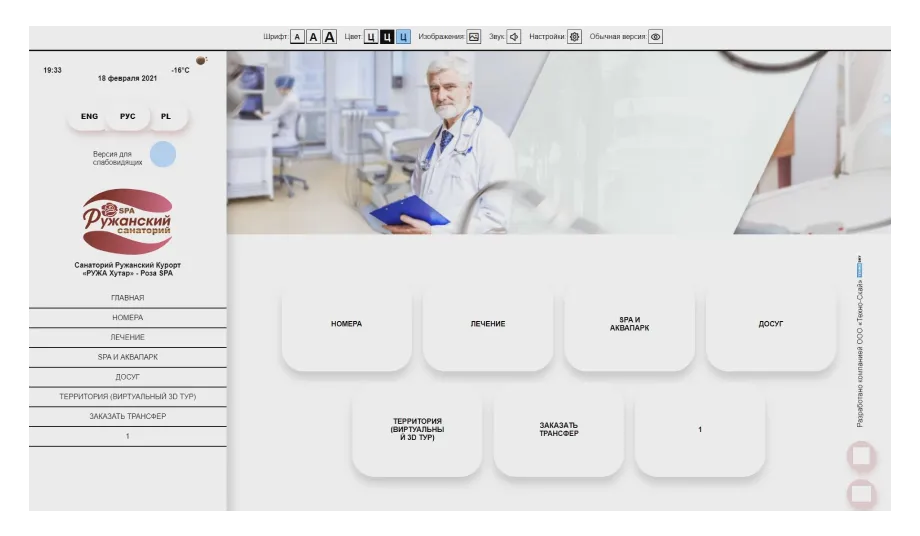Toggle the visually impaired version blue circle
The image size is (920, 536).
[x=163, y=154]
